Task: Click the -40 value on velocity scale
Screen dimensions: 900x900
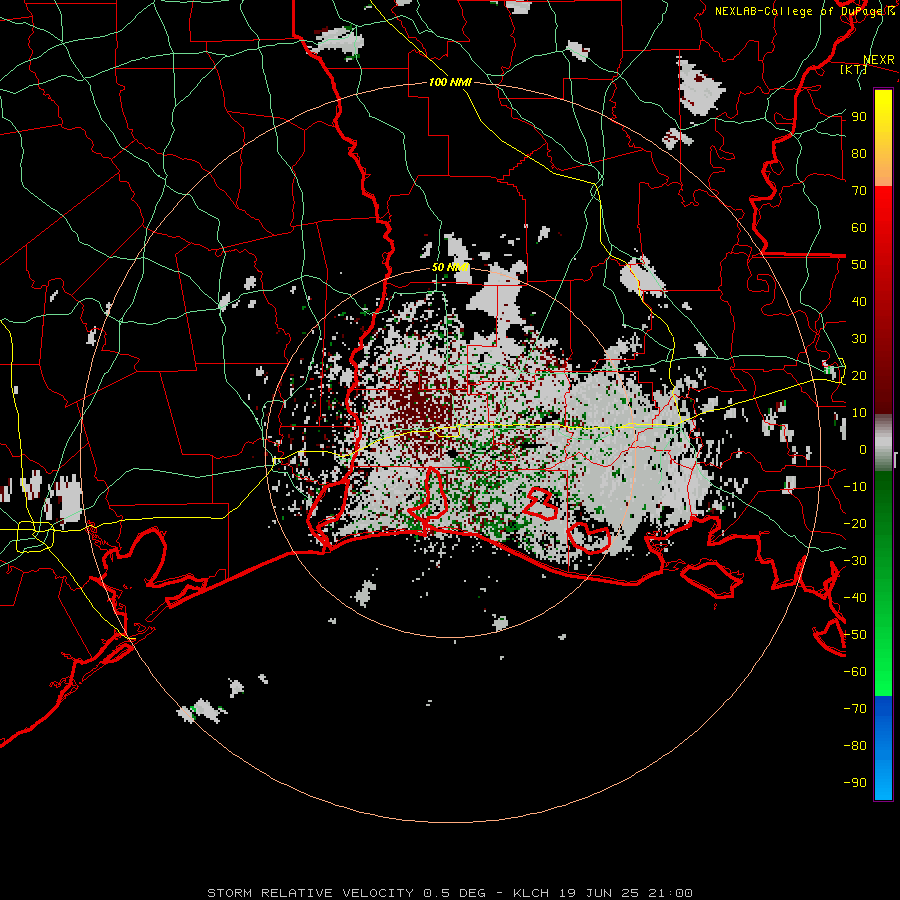Action: click(x=855, y=598)
